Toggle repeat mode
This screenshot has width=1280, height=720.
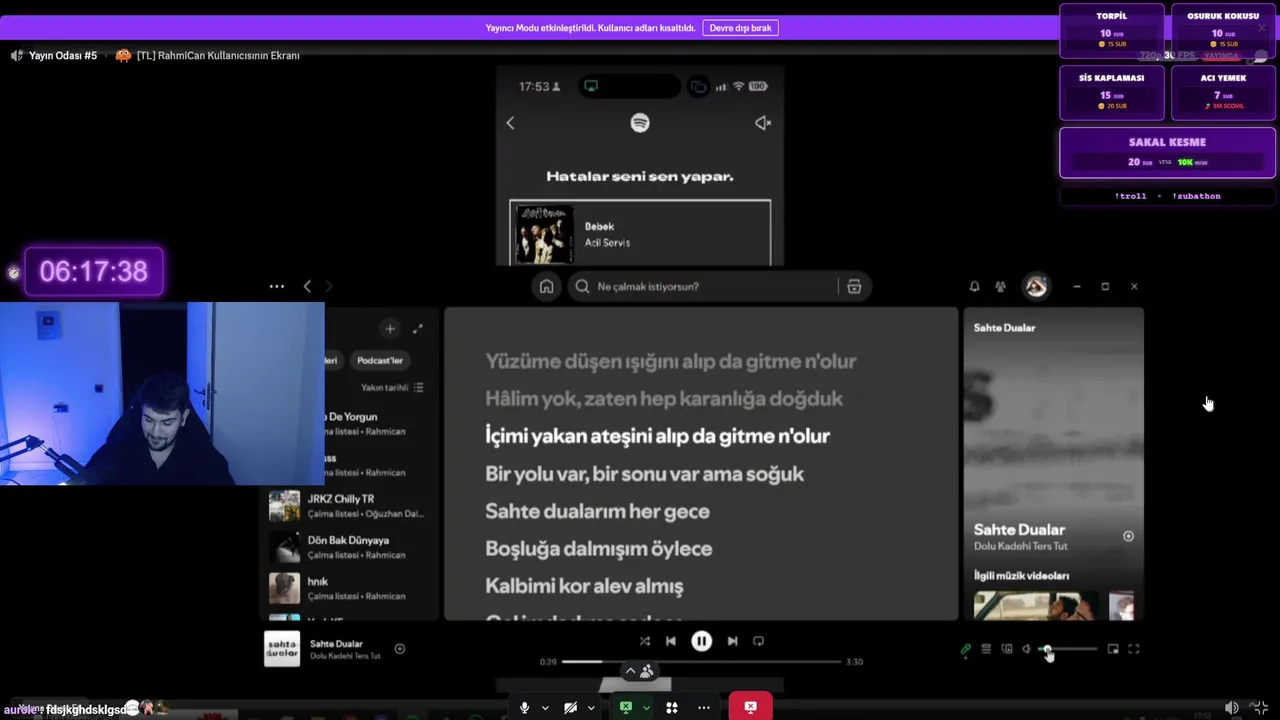click(x=758, y=641)
